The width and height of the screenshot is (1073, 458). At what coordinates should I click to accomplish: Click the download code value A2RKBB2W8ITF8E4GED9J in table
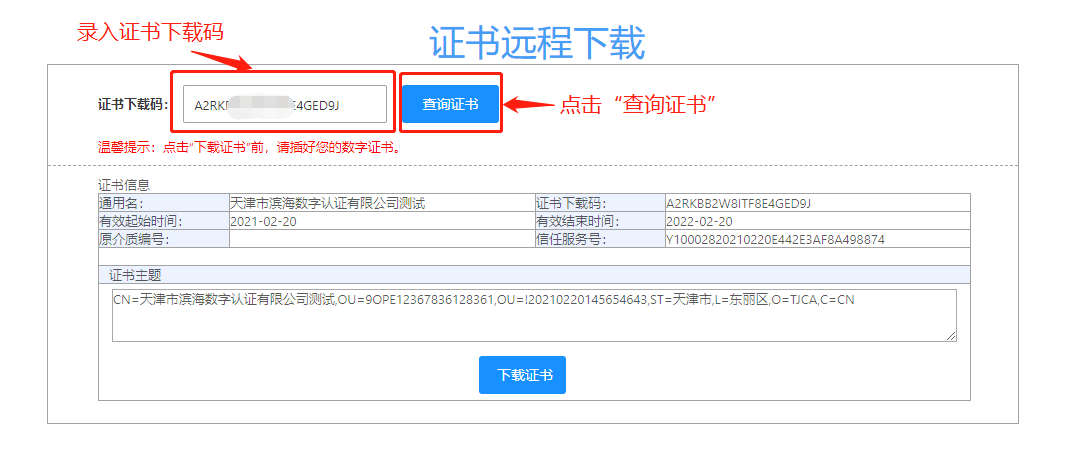(x=738, y=203)
